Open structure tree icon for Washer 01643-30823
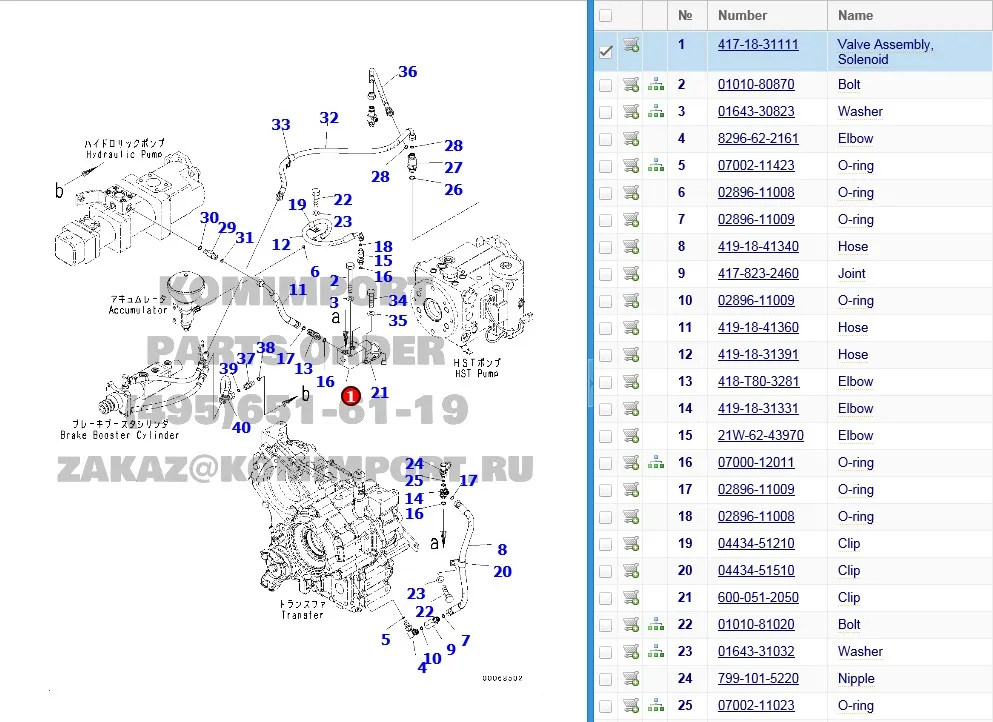993x722 pixels. click(x=656, y=112)
